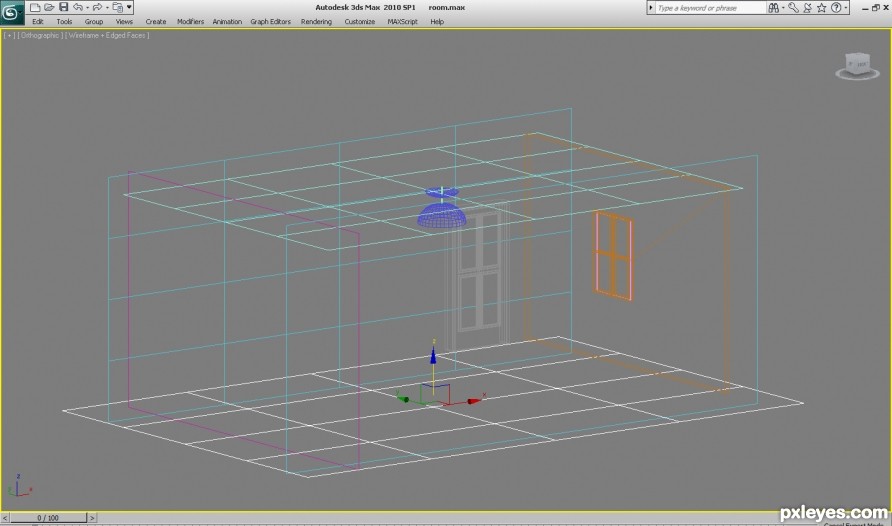
Task: Click the Communication Center satellite icon
Action: (x=807, y=8)
